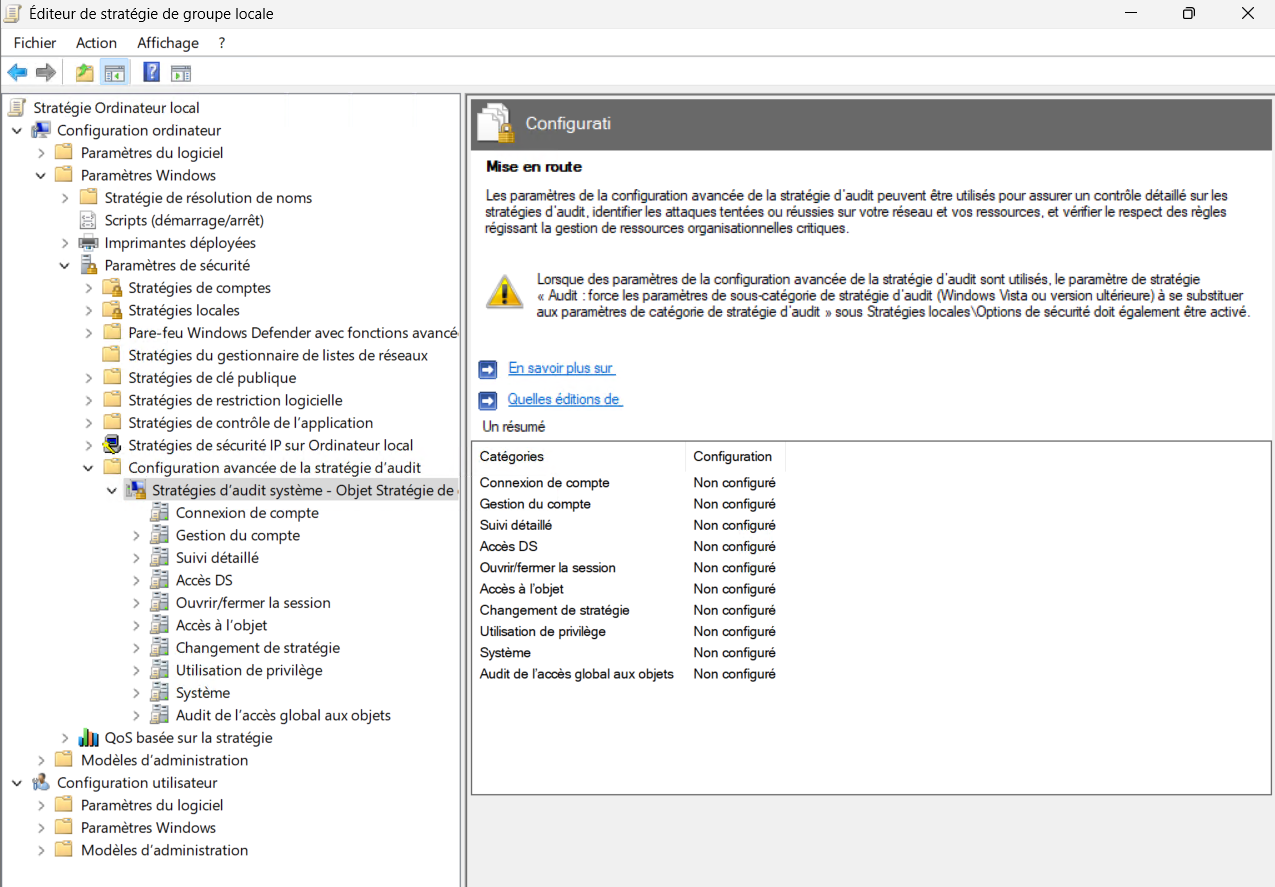Screen dimensions: 1275x887
Task: Toggle the action pane toolbar icon
Action: [181, 72]
